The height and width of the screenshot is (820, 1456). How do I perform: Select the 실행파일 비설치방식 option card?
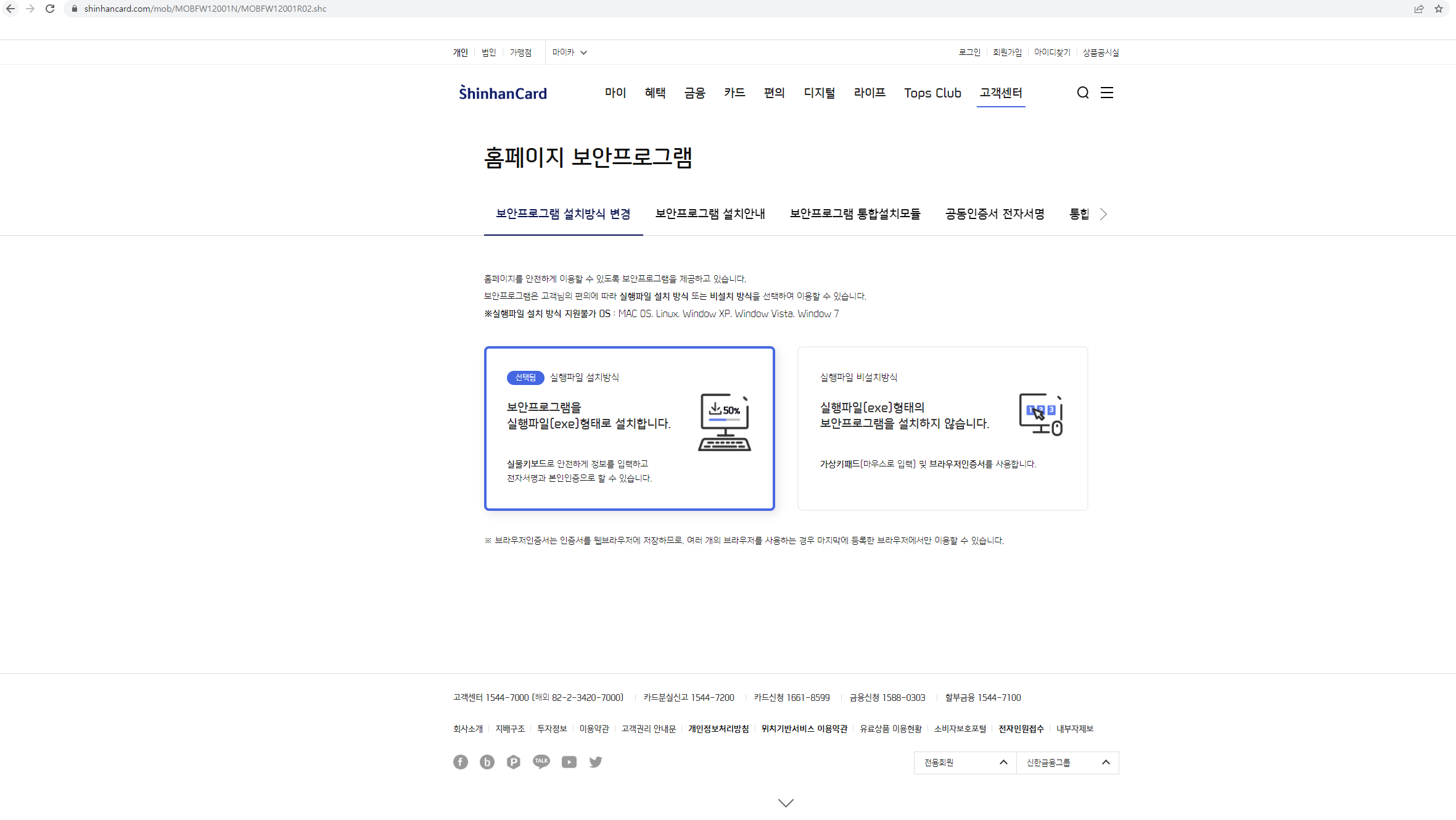pyautogui.click(x=942, y=428)
